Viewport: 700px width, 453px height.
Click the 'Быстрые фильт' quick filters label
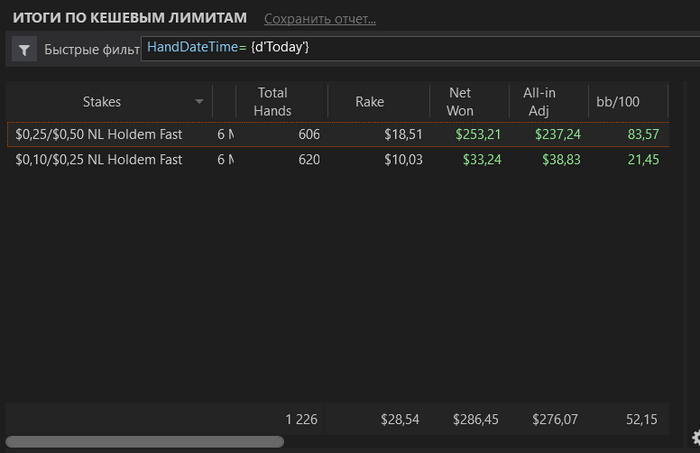(90, 48)
